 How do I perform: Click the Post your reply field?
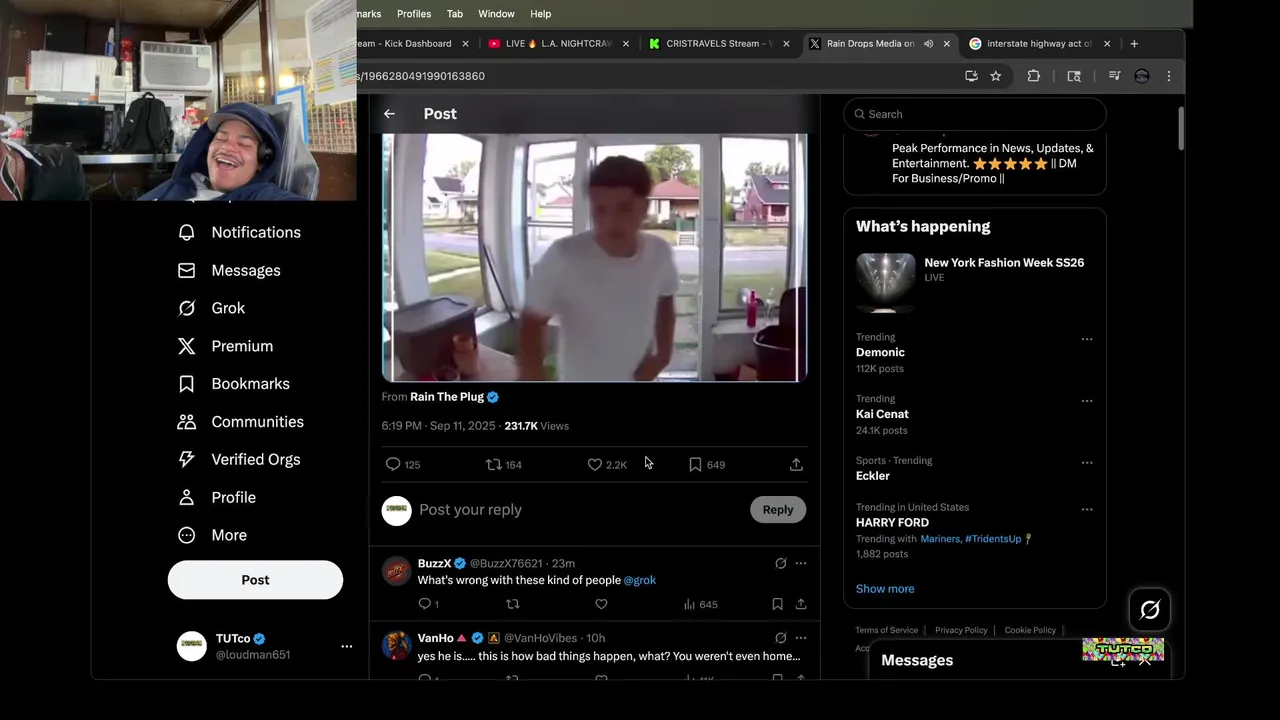tap(580, 510)
